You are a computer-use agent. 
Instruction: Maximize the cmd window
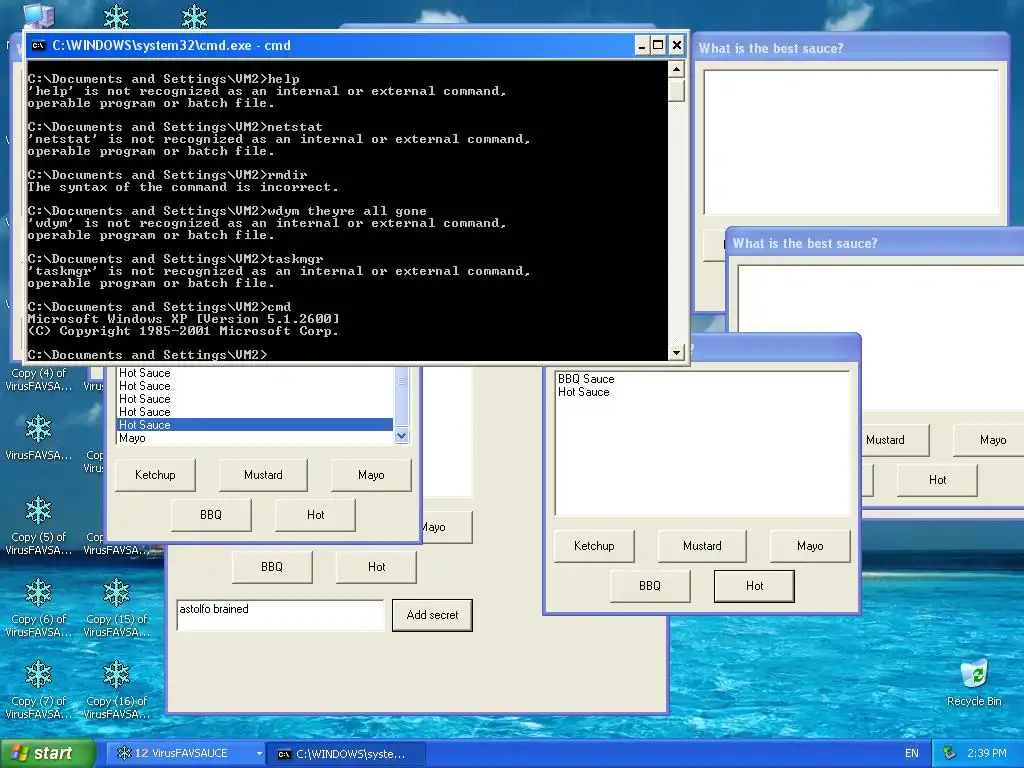pos(658,45)
